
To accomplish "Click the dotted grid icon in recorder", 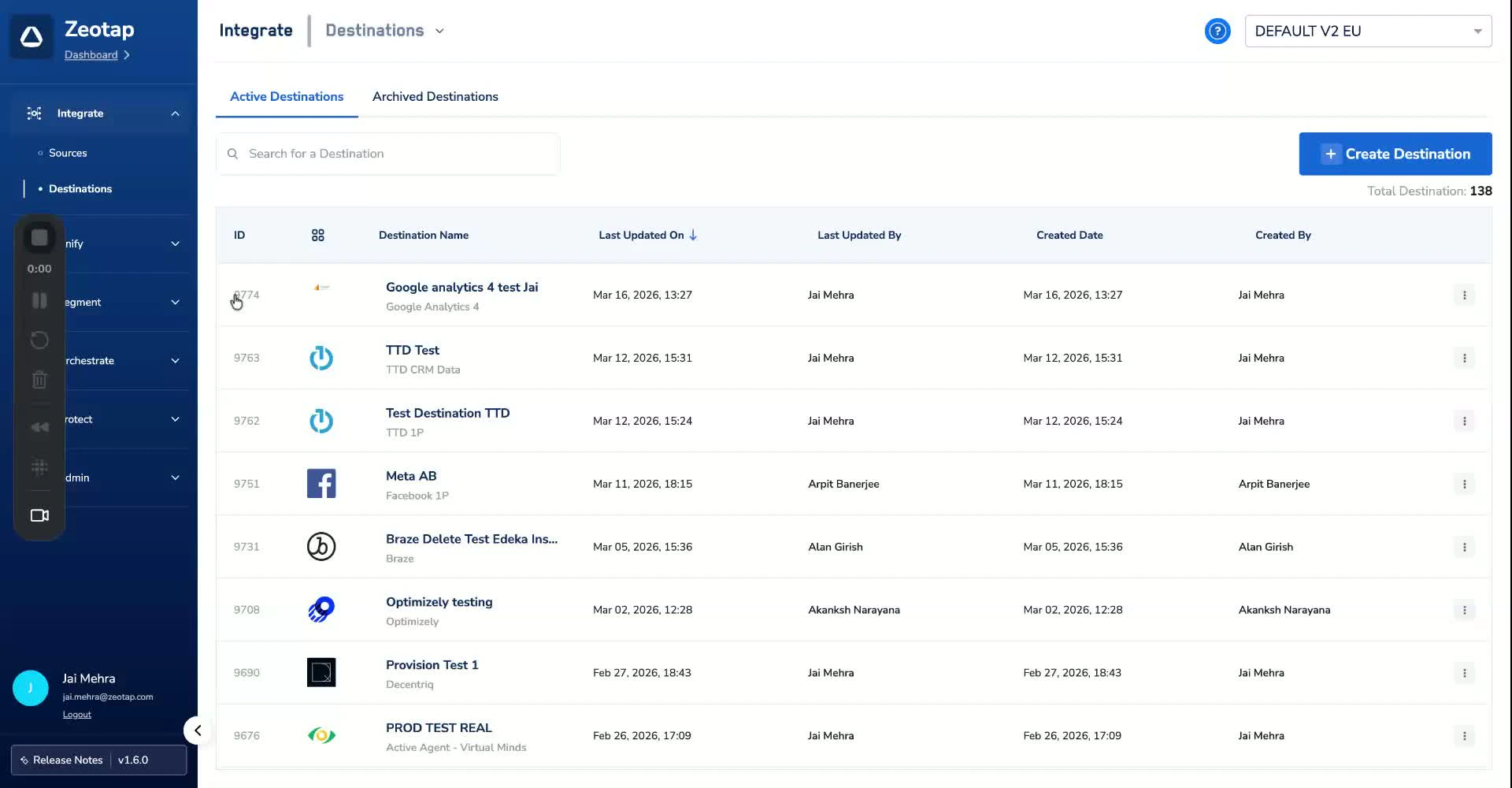I will [x=39, y=466].
